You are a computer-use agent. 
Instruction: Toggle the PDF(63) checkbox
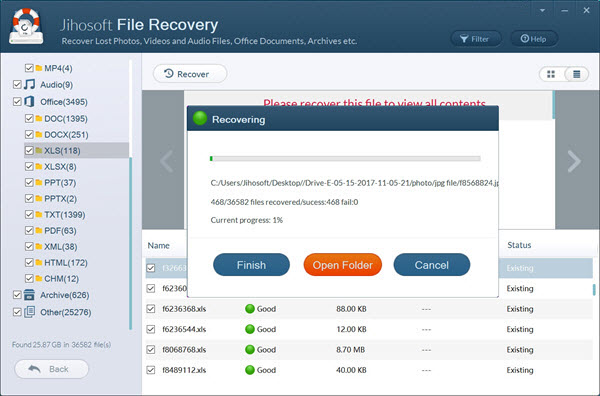[29, 230]
